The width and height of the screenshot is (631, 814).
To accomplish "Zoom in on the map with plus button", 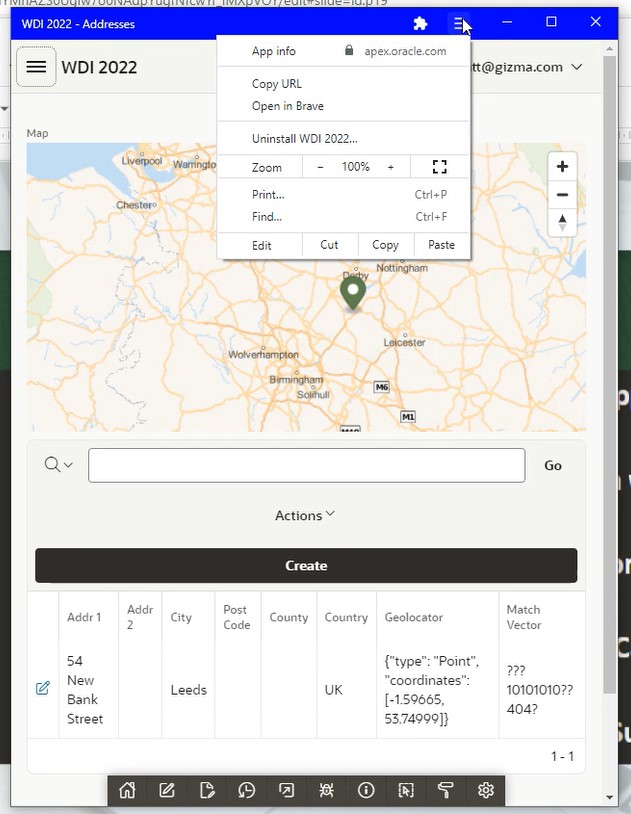I will pyautogui.click(x=562, y=167).
